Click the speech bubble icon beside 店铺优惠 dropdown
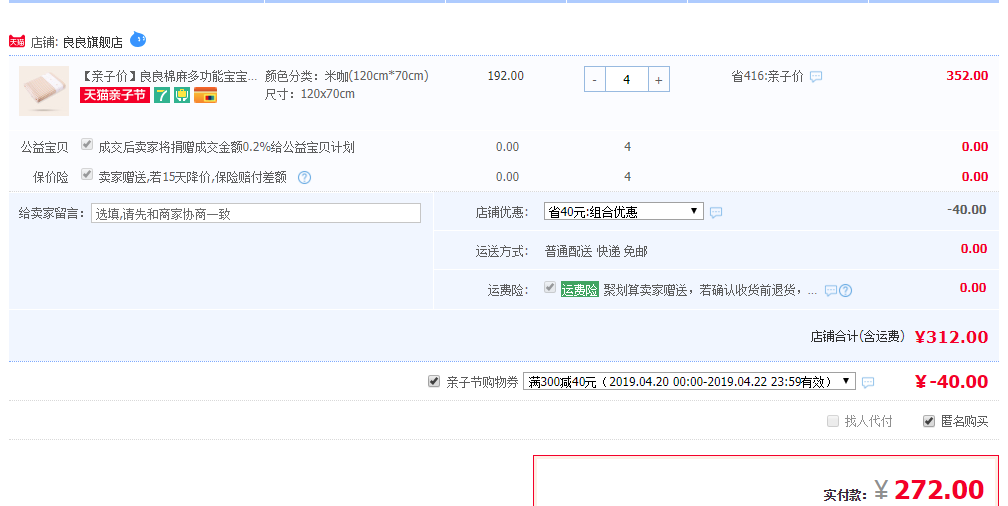Screen dimensions: 1008x506 (716, 212)
